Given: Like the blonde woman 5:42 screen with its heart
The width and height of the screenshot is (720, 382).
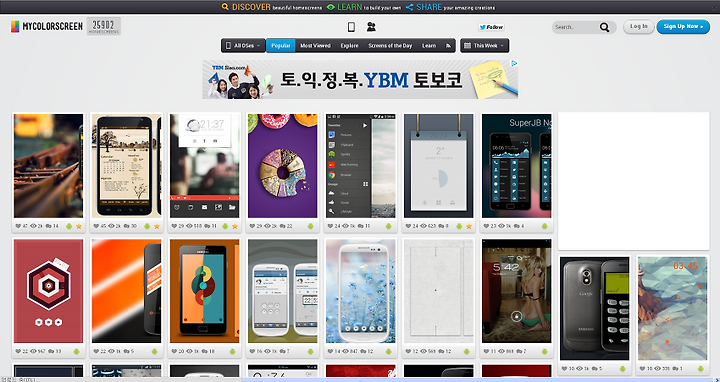Looking at the screenshot, I should (487, 351).
